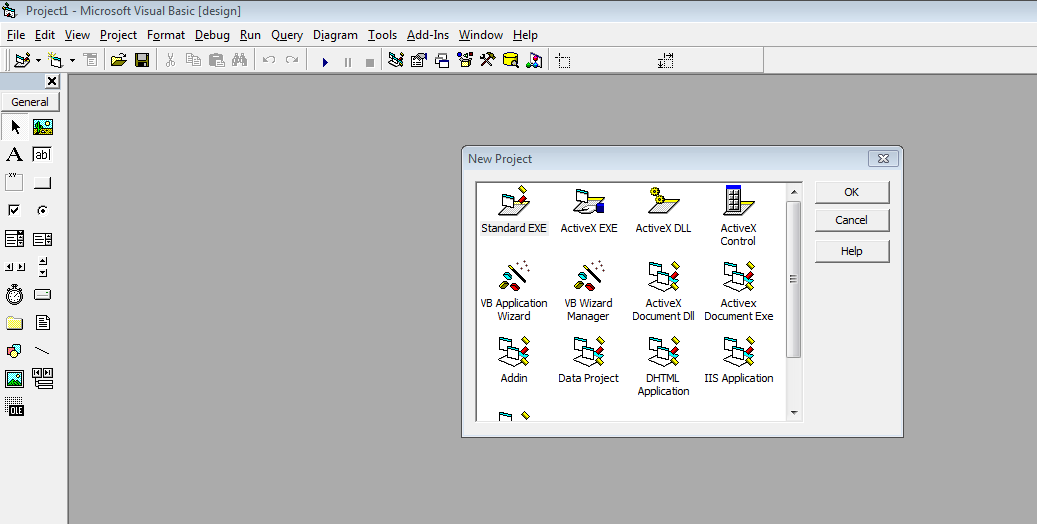Select the Timer stopwatch control
Image resolution: width=1037 pixels, height=524 pixels.
coord(15,295)
